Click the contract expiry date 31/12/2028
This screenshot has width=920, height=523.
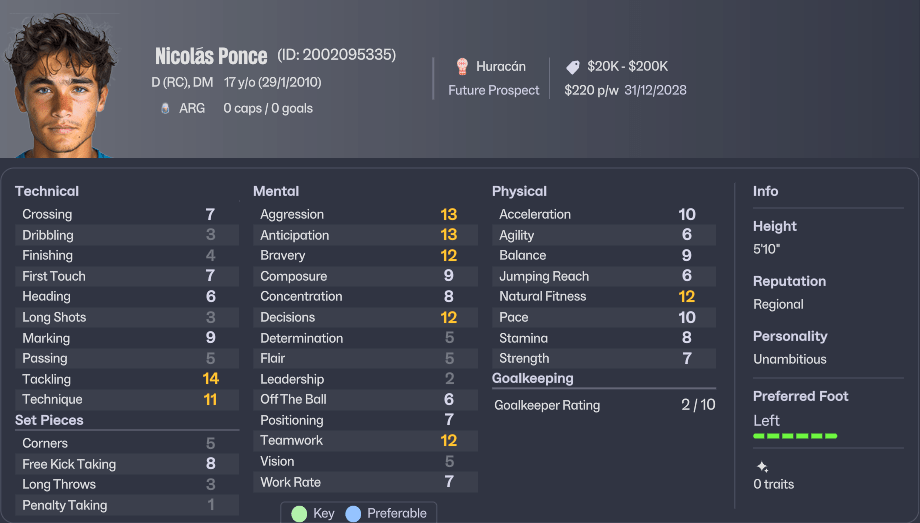pyautogui.click(x=655, y=90)
